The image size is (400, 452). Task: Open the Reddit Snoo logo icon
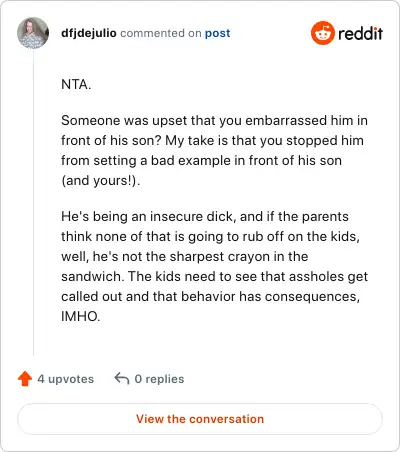(x=323, y=33)
